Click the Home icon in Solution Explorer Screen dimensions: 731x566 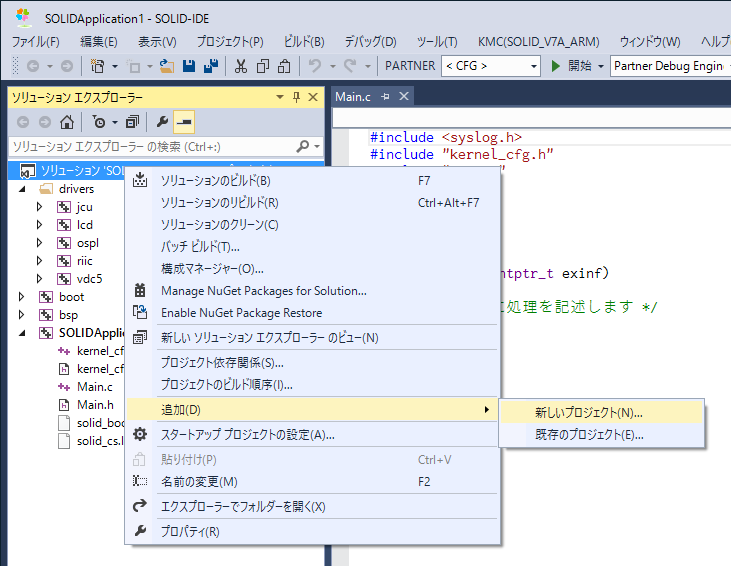click(x=67, y=122)
